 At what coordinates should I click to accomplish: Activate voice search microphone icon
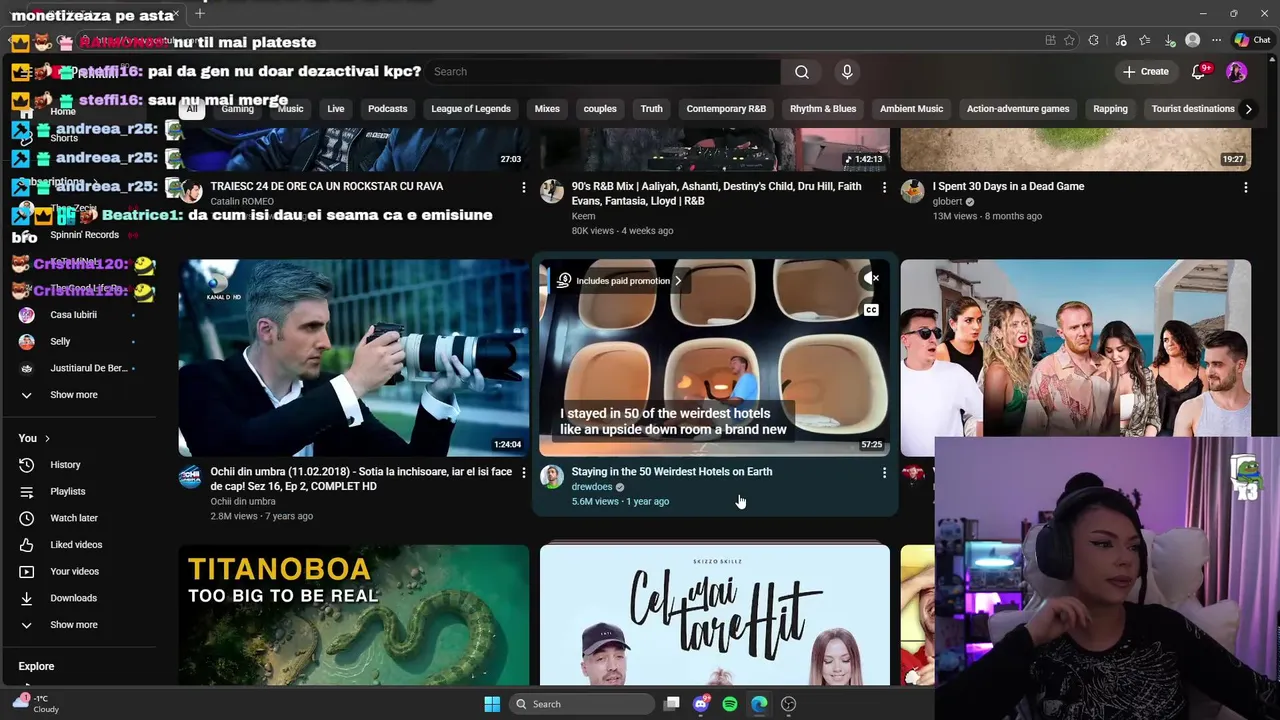(847, 72)
